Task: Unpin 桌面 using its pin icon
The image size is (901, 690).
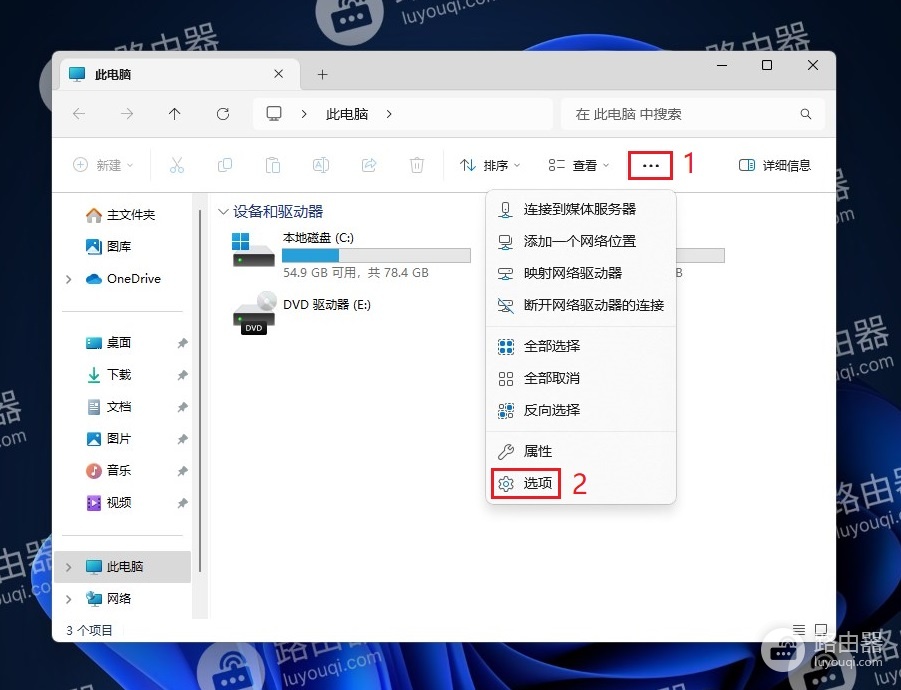Action: coord(182,343)
